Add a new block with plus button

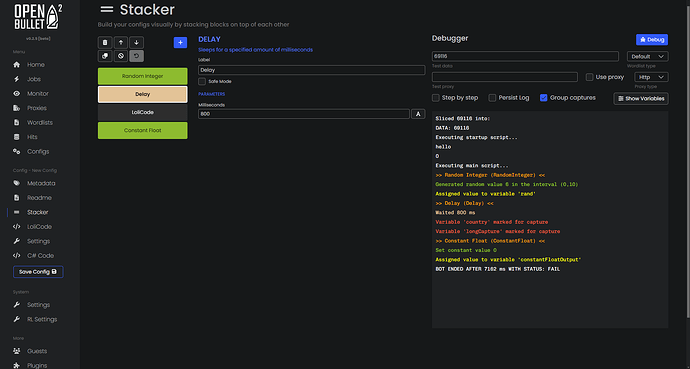(180, 43)
